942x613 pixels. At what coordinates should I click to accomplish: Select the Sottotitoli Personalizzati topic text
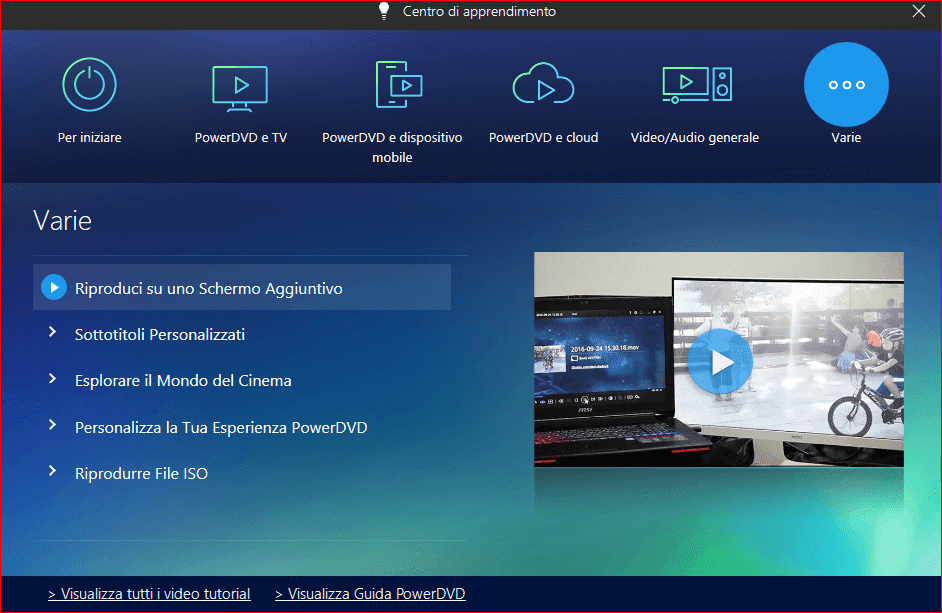(160, 335)
